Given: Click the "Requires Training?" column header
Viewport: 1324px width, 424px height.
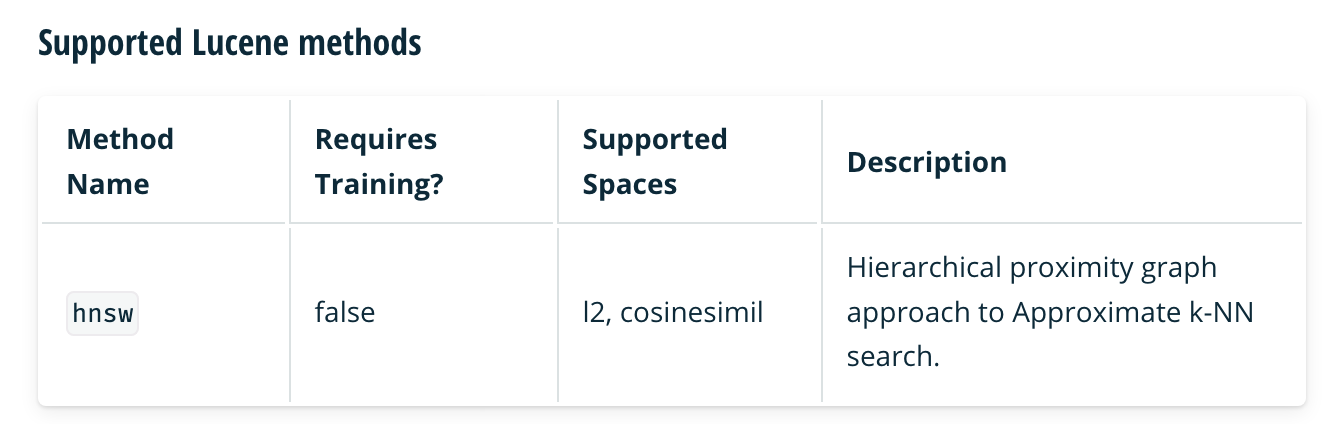Looking at the screenshot, I should [378, 161].
